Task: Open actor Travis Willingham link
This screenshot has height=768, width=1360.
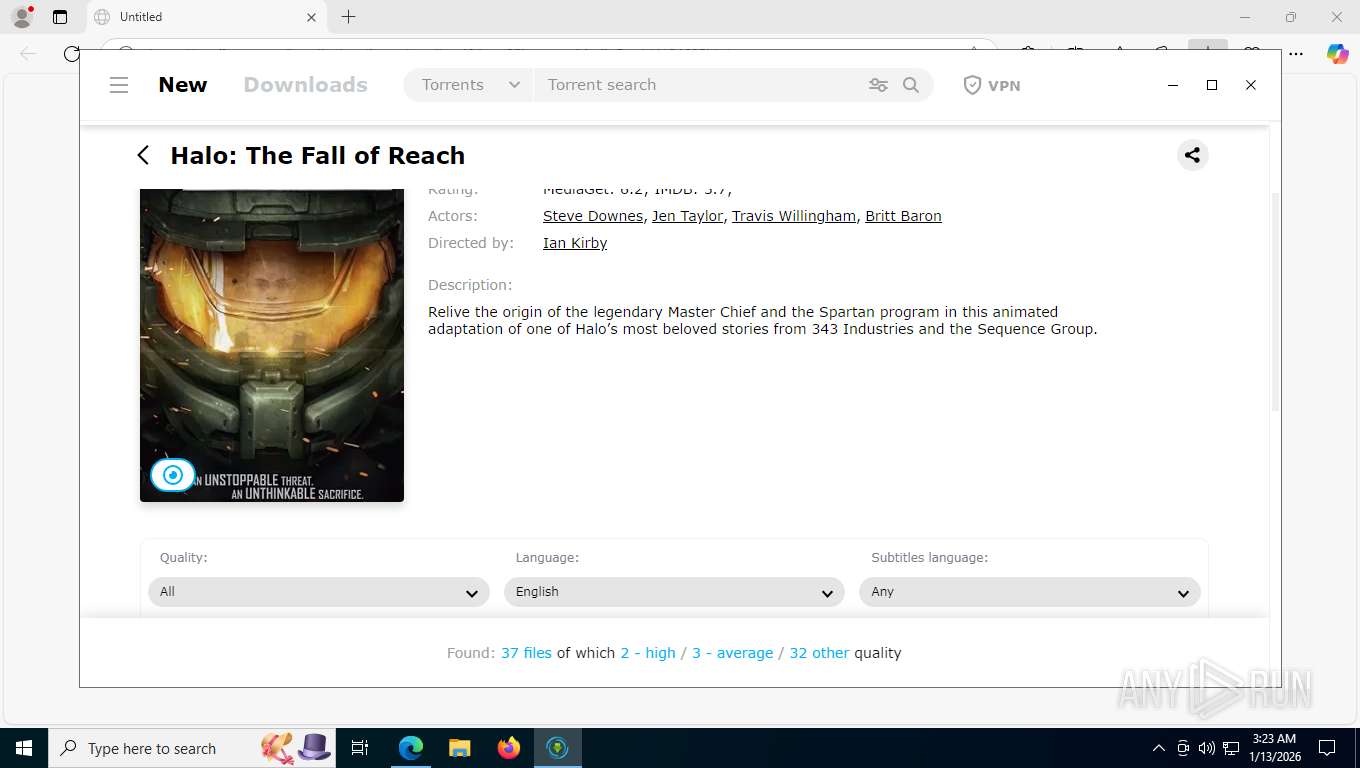Action: click(x=794, y=216)
